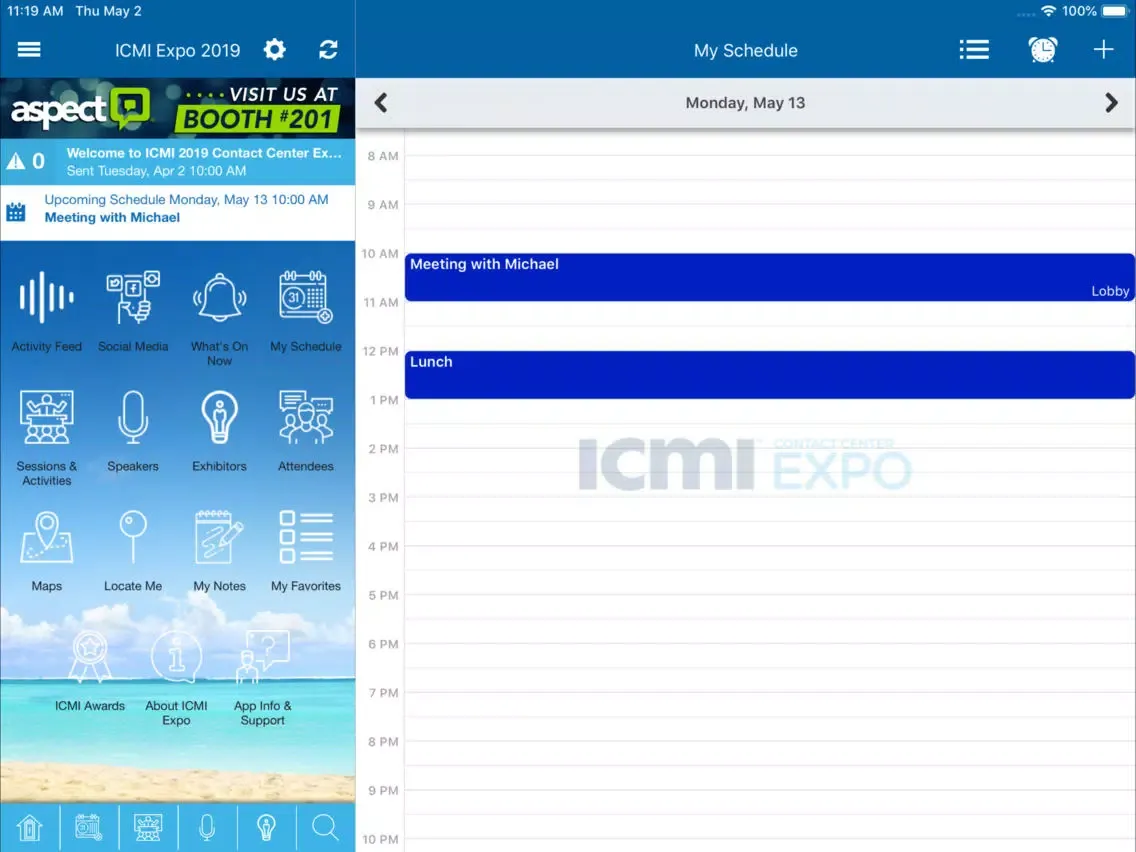The height and width of the screenshot is (852, 1136).
Task: Open Exhibitors
Action: (220, 432)
